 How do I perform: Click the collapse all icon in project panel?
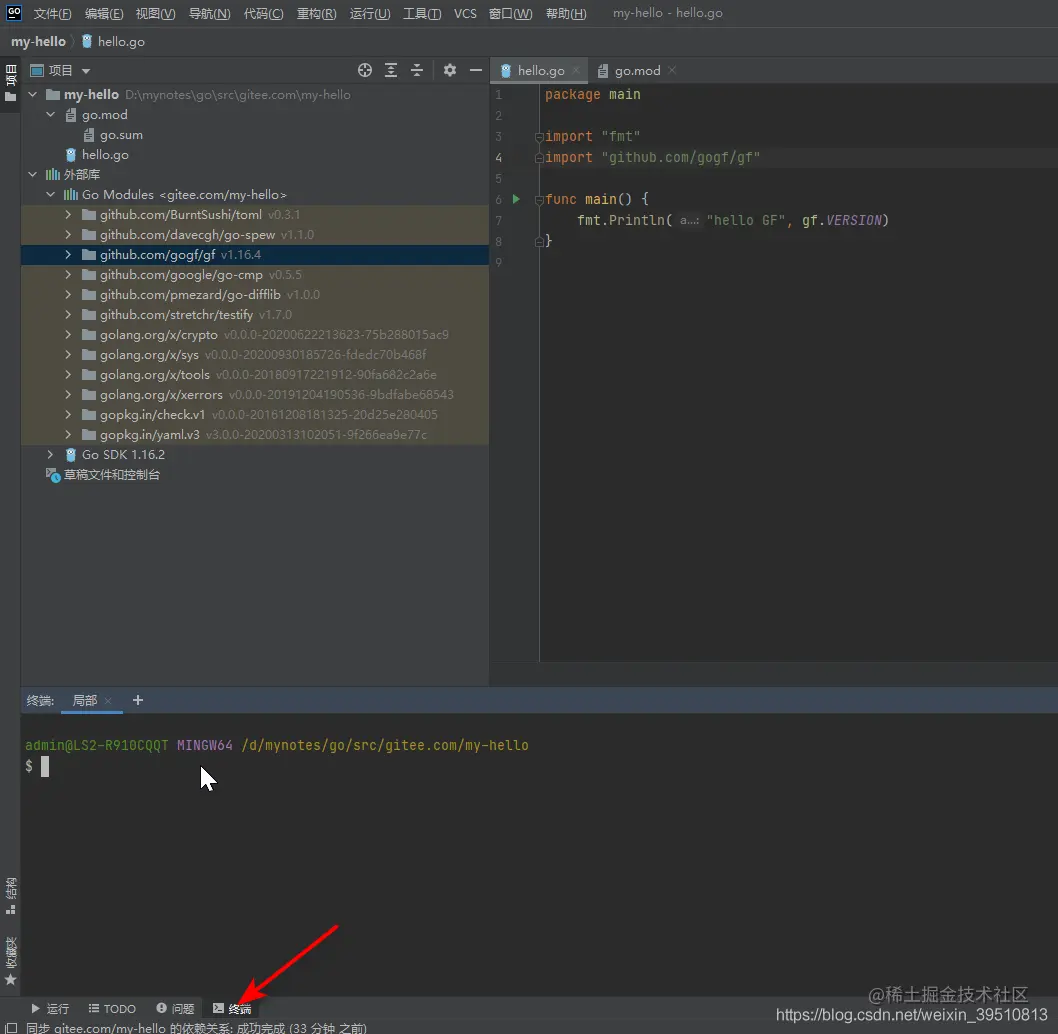click(417, 70)
